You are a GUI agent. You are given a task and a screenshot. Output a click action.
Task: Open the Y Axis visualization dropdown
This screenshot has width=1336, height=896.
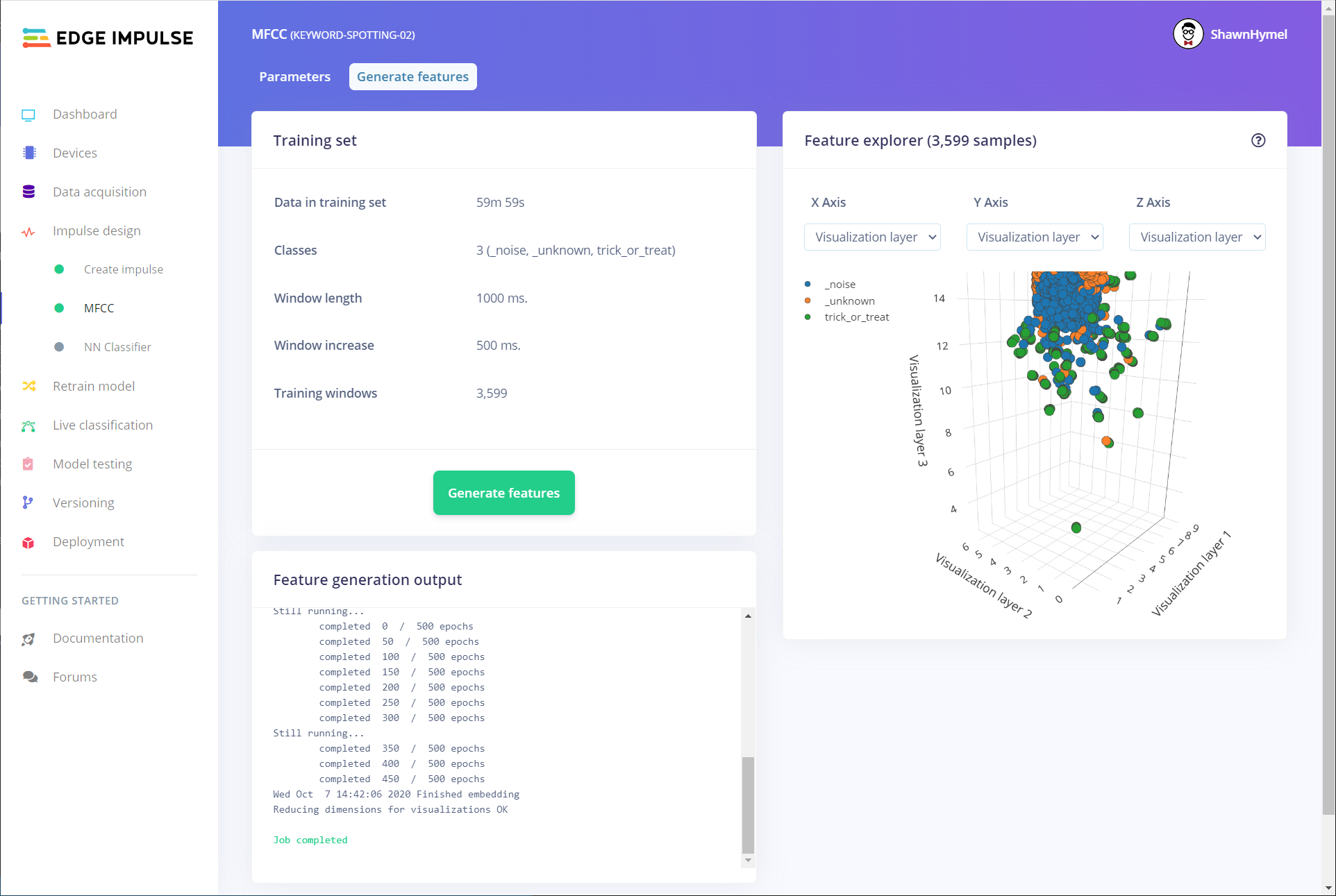pos(1035,237)
